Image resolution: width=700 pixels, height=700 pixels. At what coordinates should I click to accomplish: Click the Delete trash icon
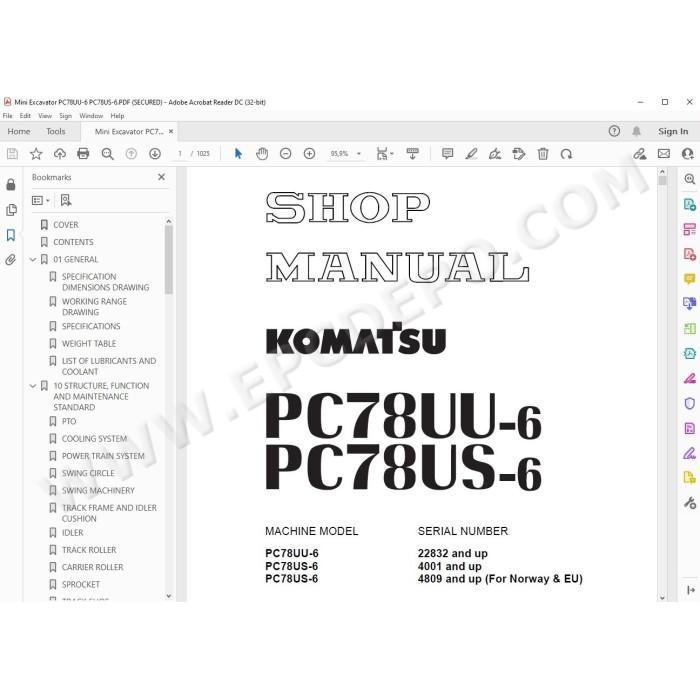click(x=543, y=154)
